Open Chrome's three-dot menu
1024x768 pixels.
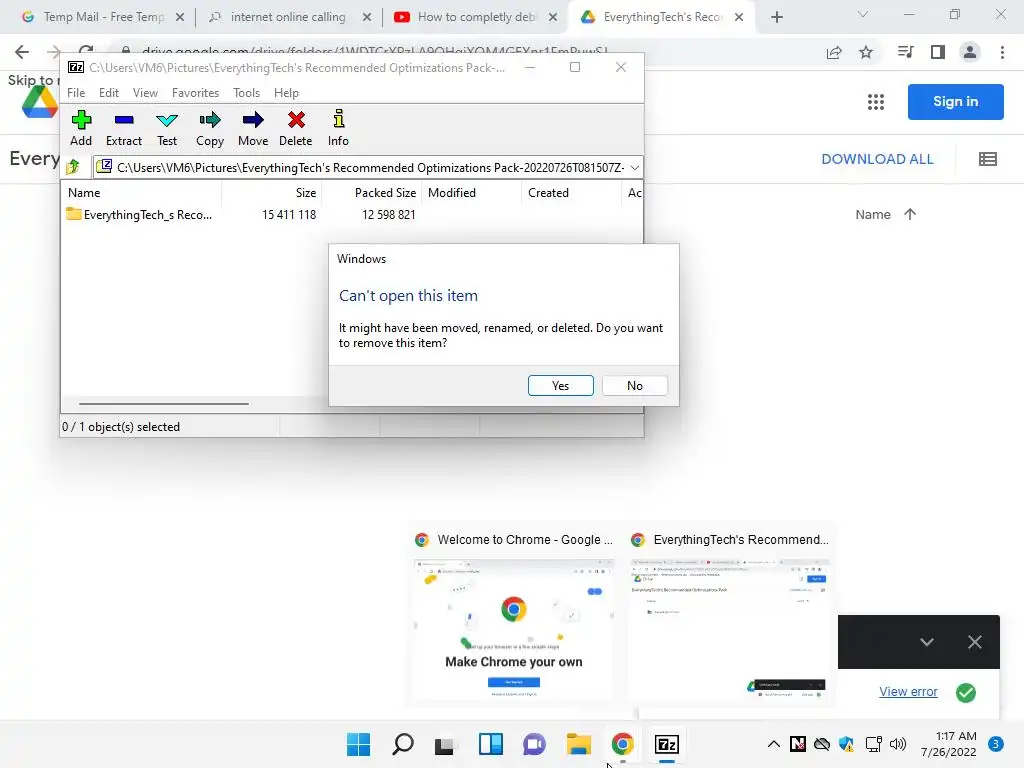(1002, 52)
